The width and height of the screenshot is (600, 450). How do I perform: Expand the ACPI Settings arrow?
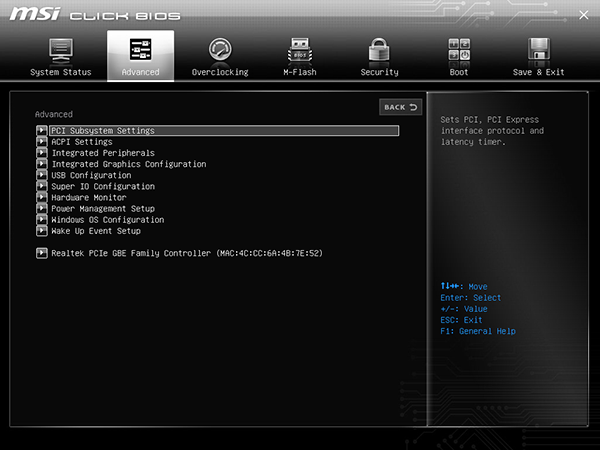[x=41, y=142]
